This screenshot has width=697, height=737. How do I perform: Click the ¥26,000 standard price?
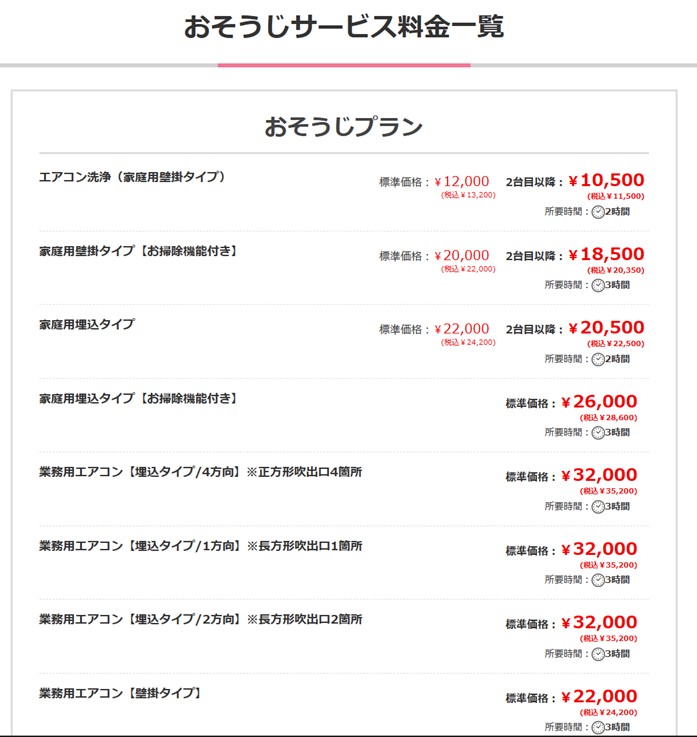(x=599, y=403)
